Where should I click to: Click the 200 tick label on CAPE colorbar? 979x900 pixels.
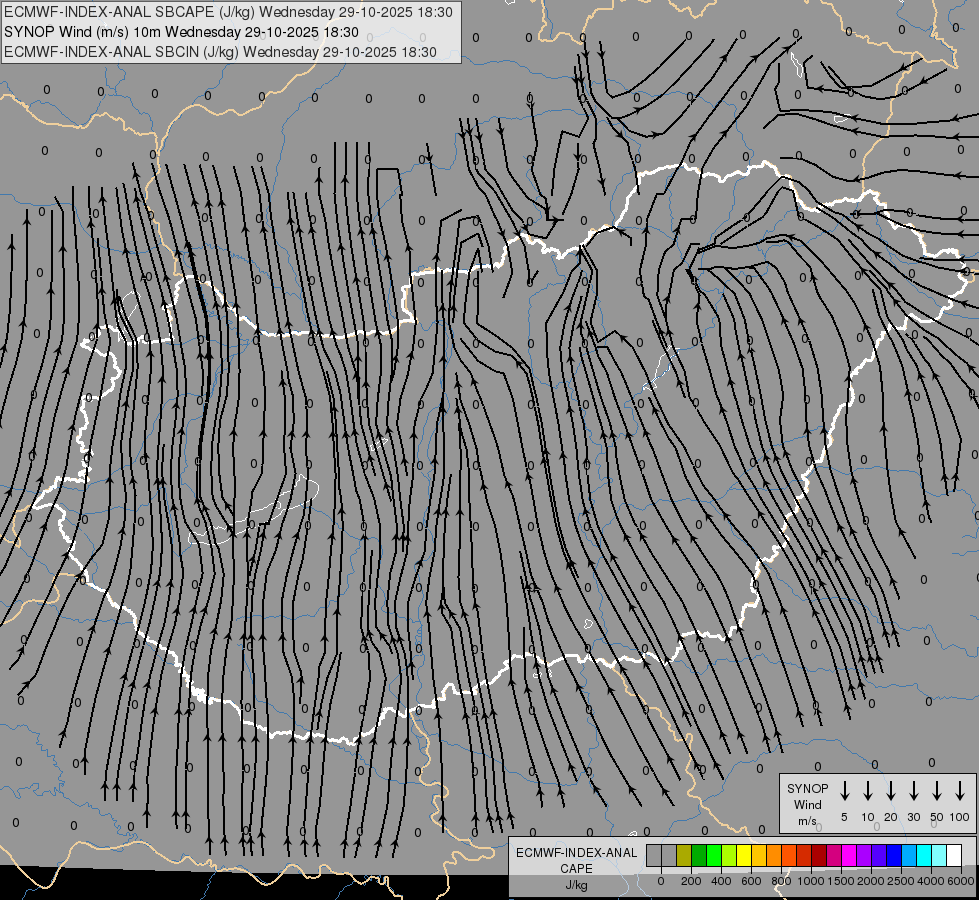tap(691, 881)
